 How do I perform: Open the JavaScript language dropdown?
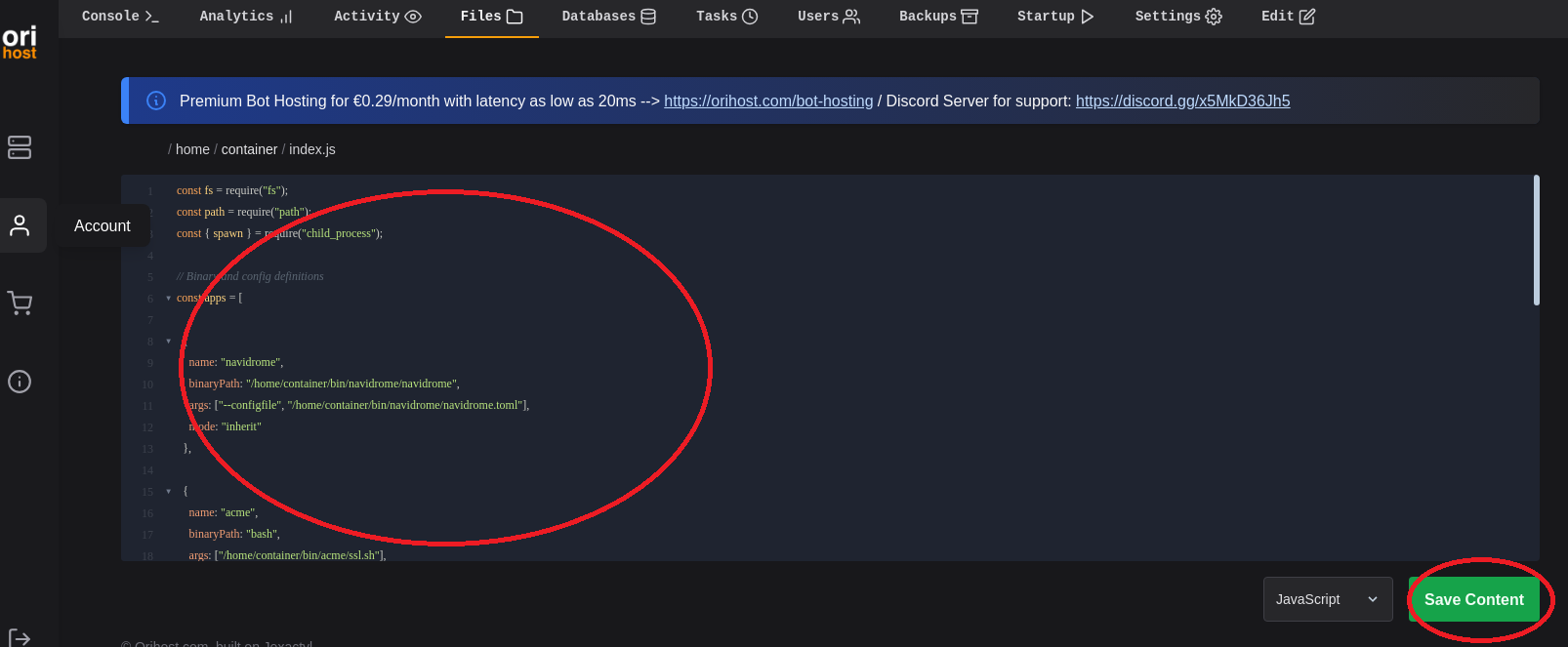click(1327, 599)
